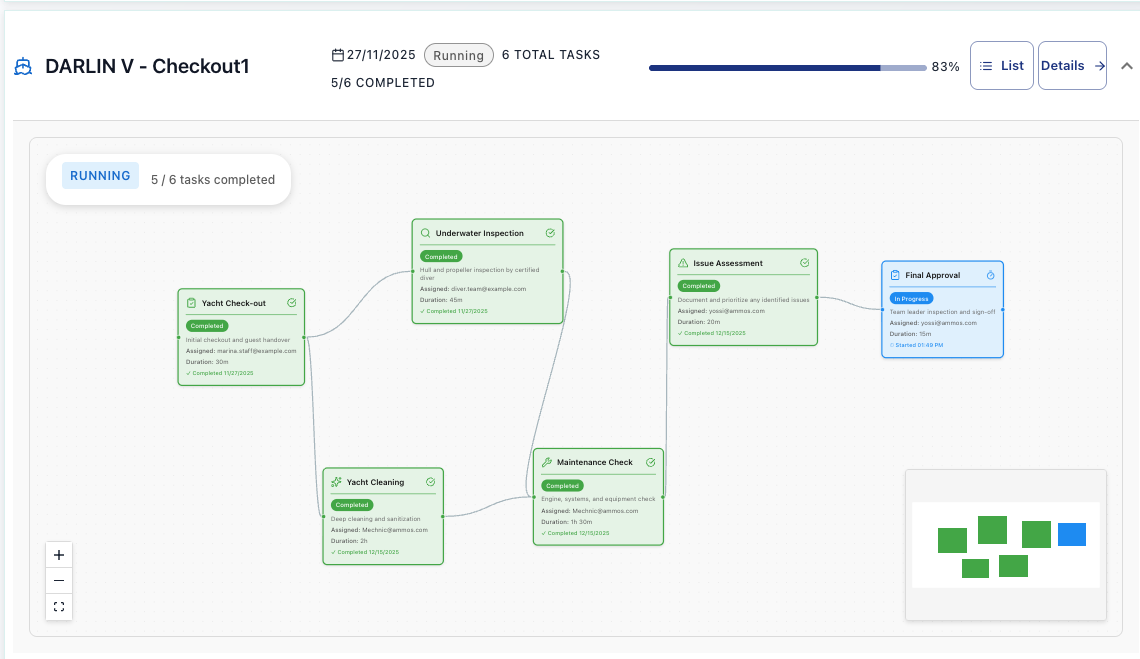
Task: Switch to List view
Action: 1001,65
